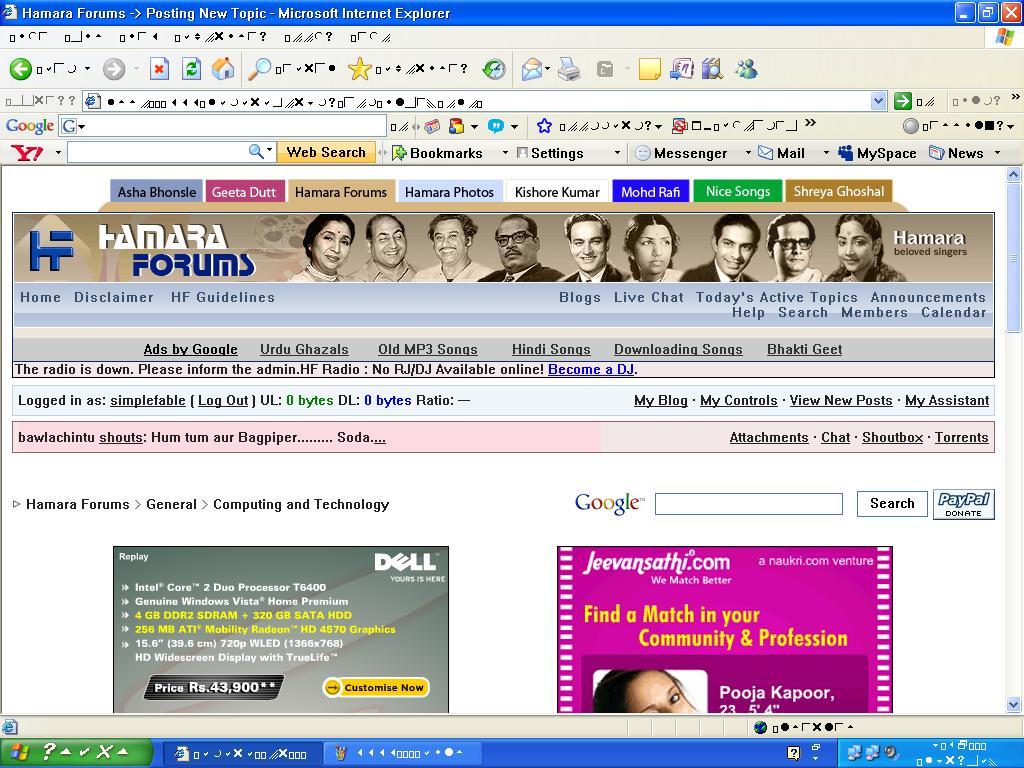Select the Mohd Rafi tab
The width and height of the screenshot is (1024, 768).
tap(650, 192)
